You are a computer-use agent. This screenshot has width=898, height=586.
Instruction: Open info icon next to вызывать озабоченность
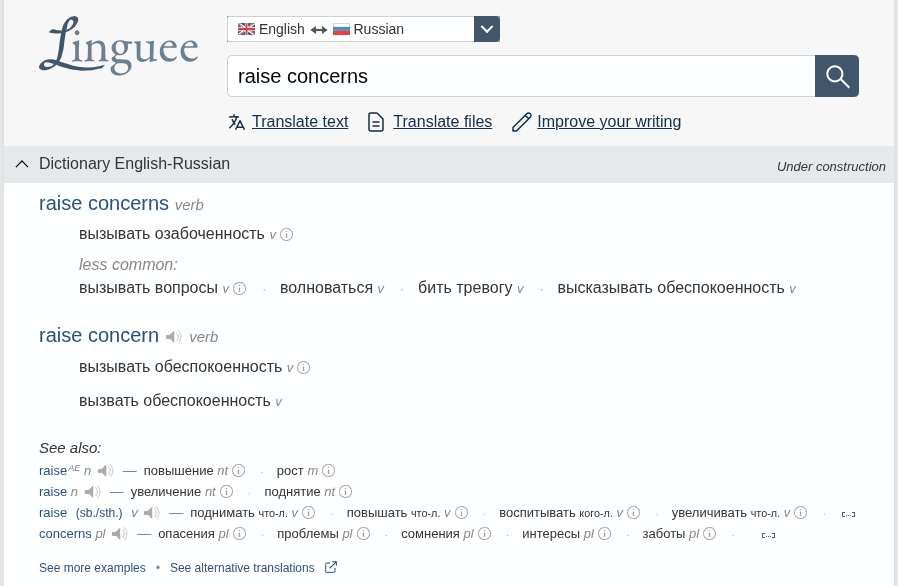pos(287,234)
